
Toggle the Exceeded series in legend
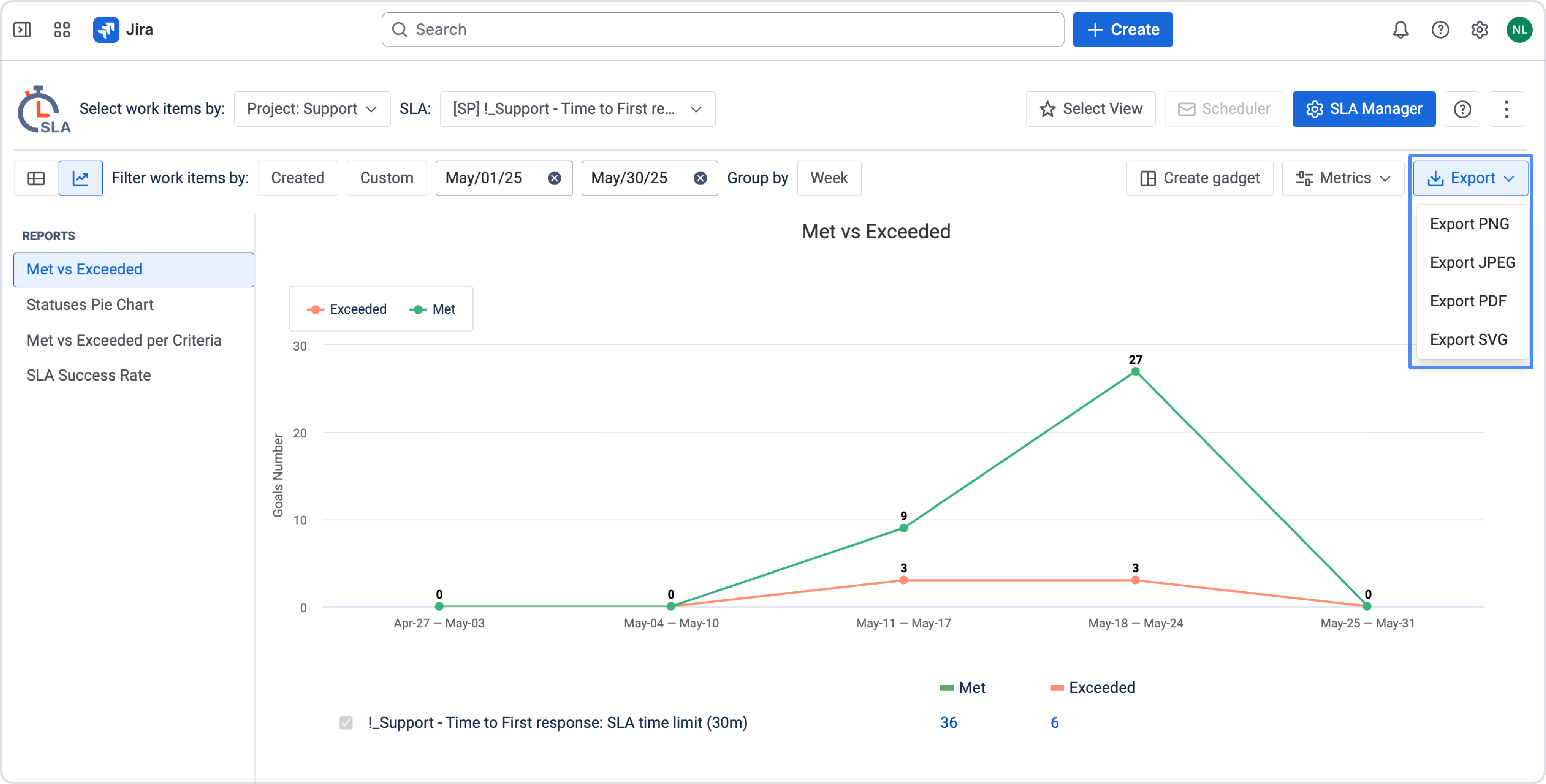(347, 309)
